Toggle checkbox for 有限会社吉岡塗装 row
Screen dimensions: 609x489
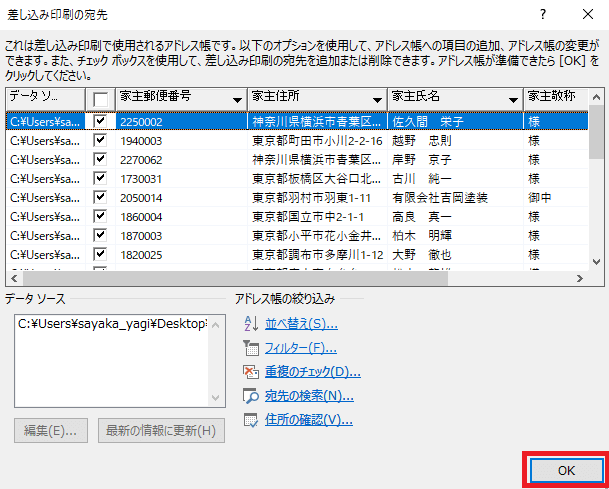coord(100,197)
